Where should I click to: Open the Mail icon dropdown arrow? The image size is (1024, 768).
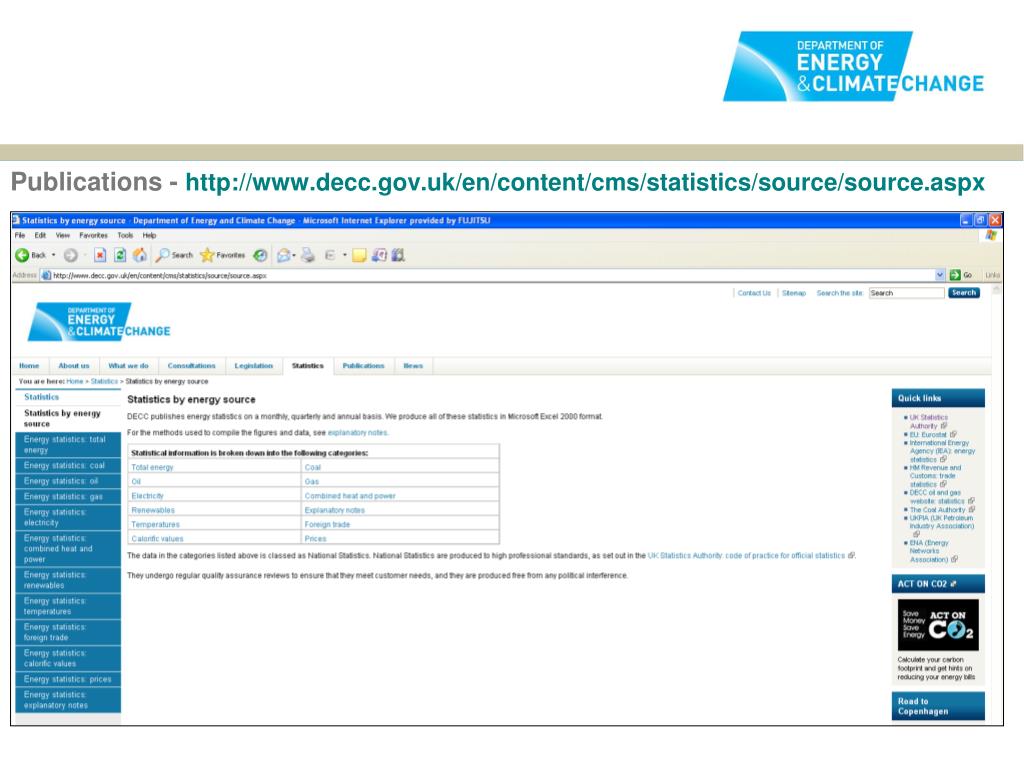(294, 255)
